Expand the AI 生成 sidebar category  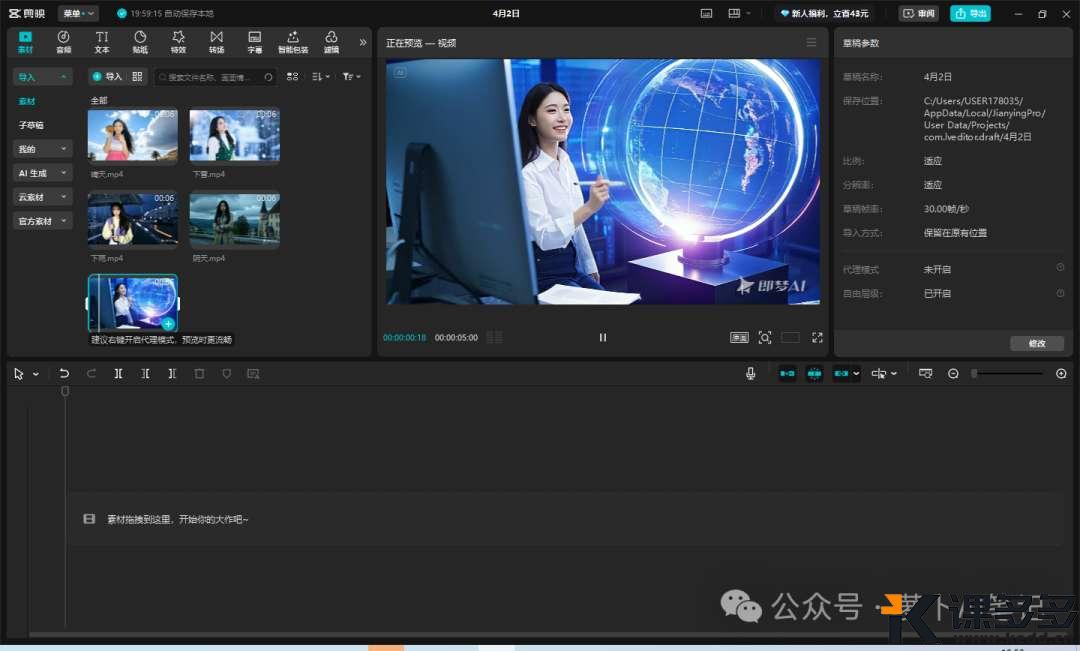[43, 173]
